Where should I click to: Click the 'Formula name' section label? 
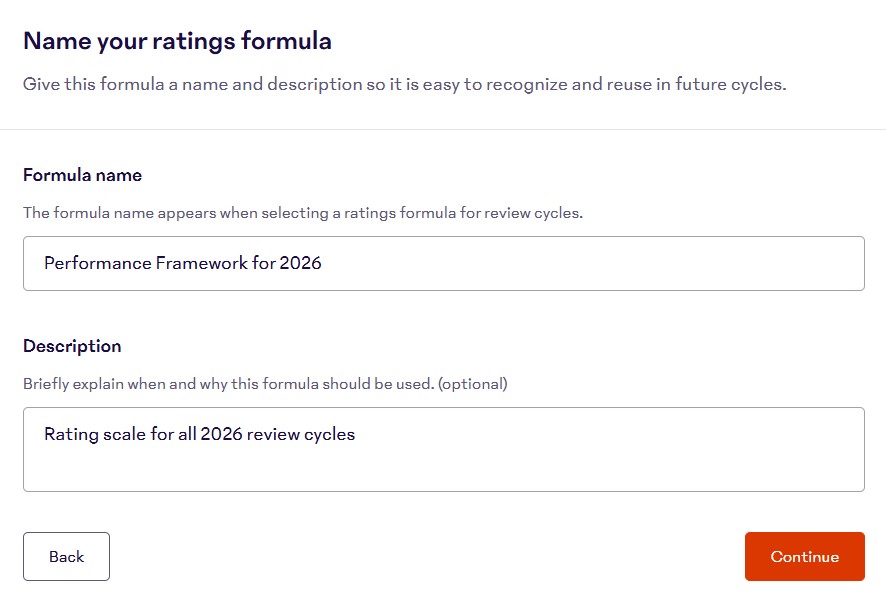[83, 174]
